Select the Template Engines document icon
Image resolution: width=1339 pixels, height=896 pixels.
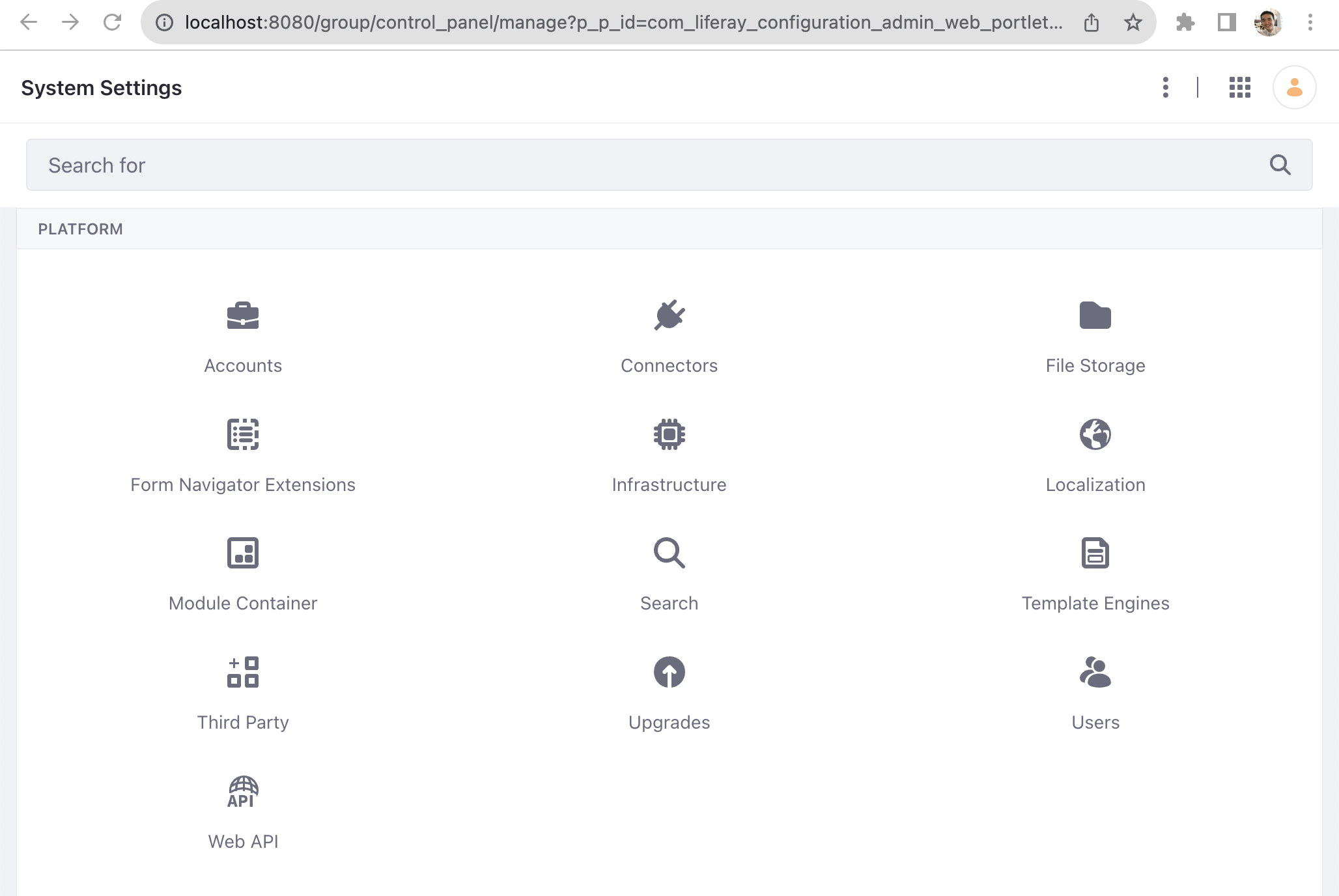(x=1095, y=553)
